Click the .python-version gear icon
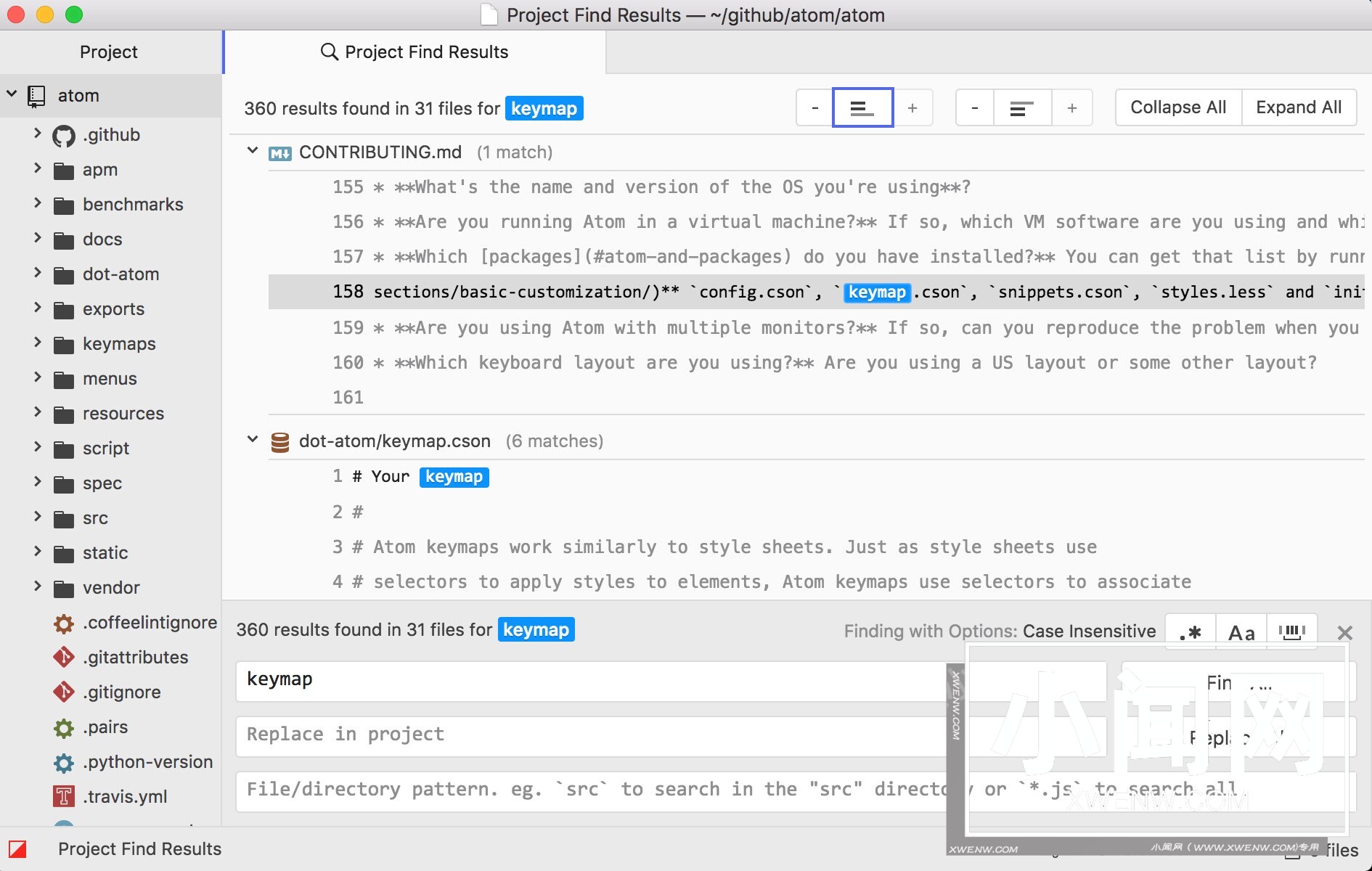 [64, 763]
